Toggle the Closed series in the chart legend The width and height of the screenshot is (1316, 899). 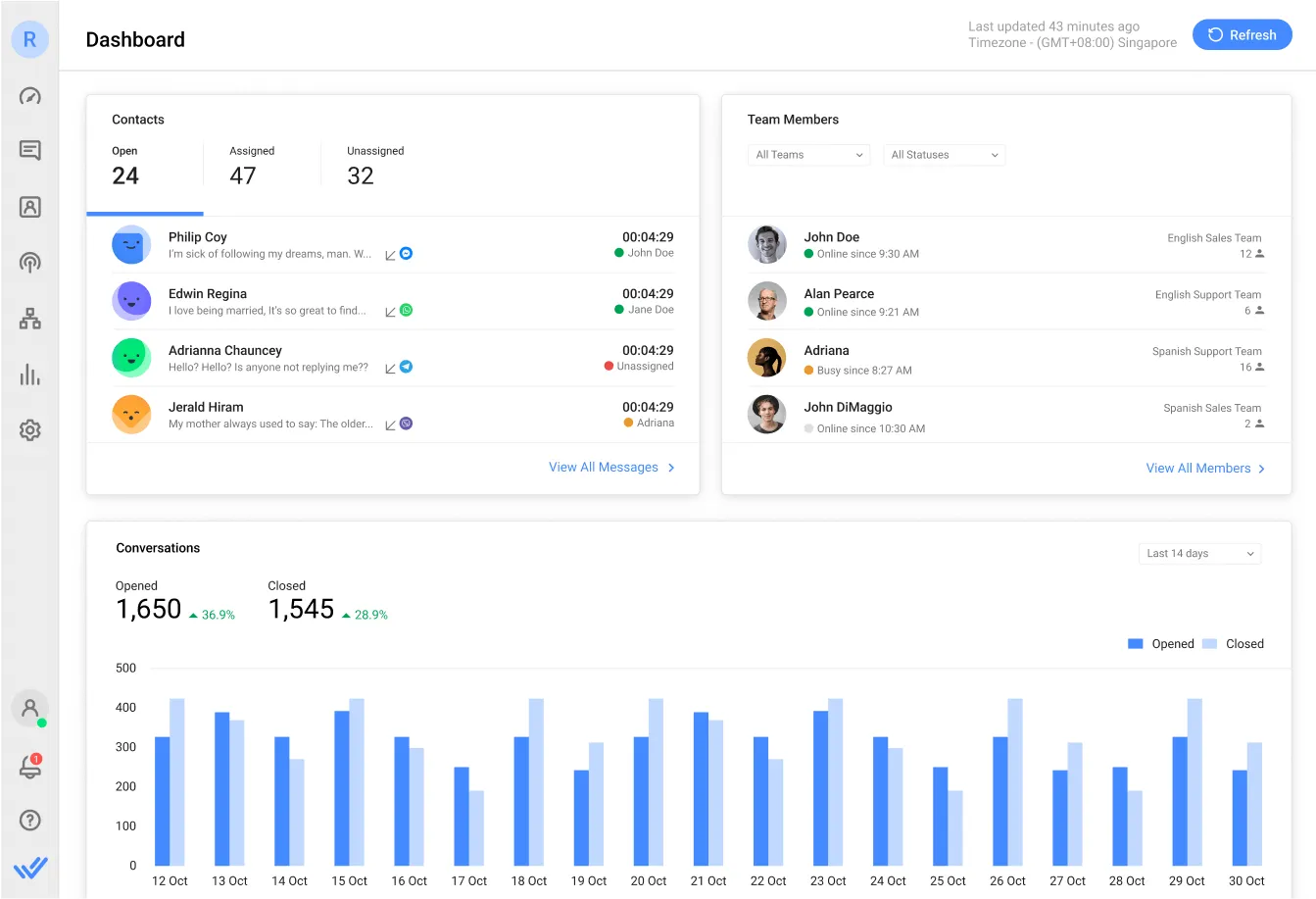pos(1235,643)
